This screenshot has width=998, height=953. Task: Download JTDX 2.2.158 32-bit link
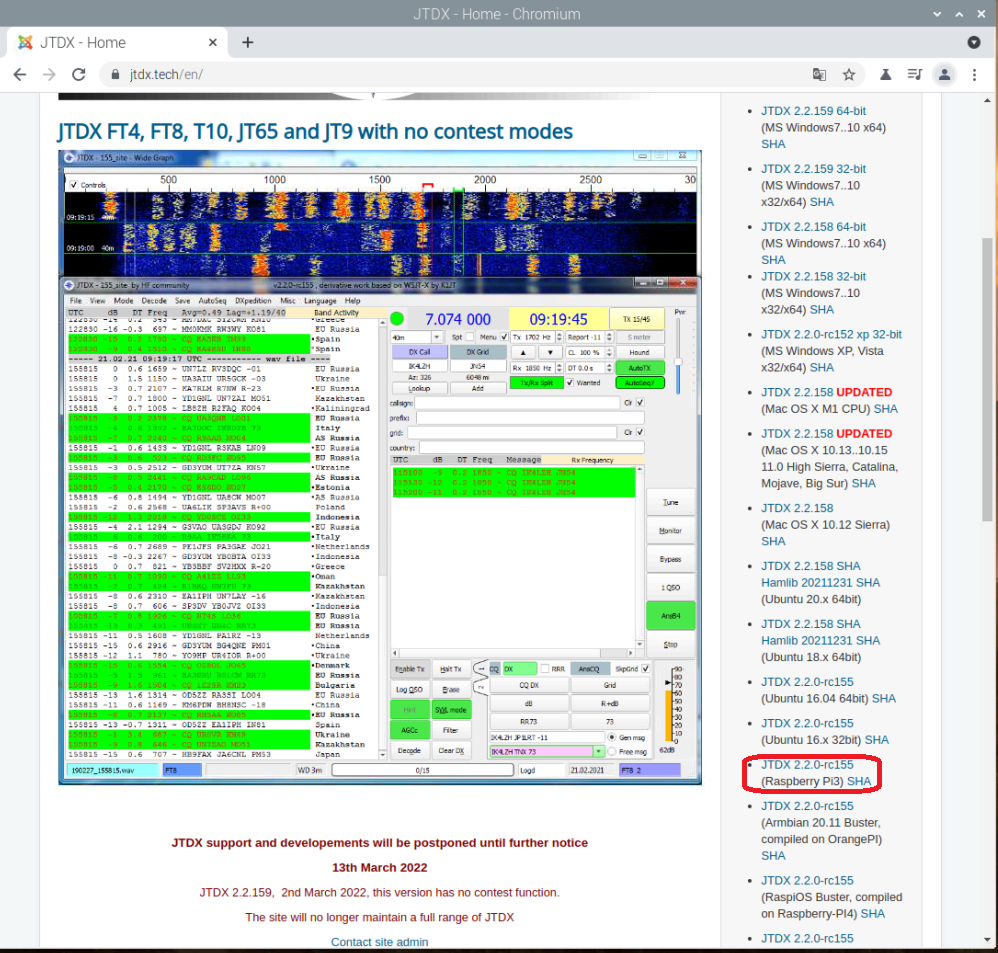813,276
